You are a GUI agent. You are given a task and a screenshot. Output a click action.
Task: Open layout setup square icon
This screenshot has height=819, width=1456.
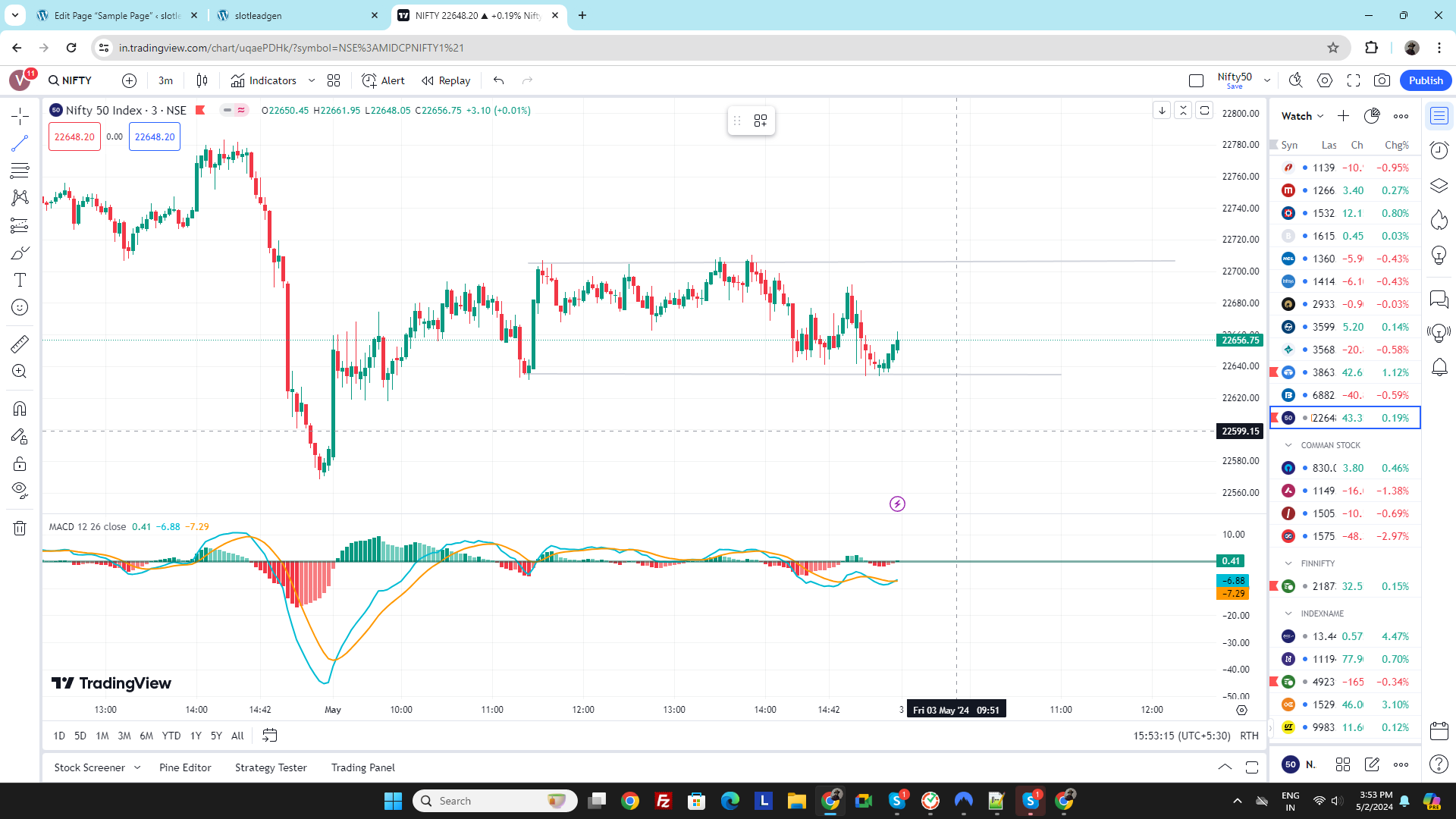click(1197, 80)
